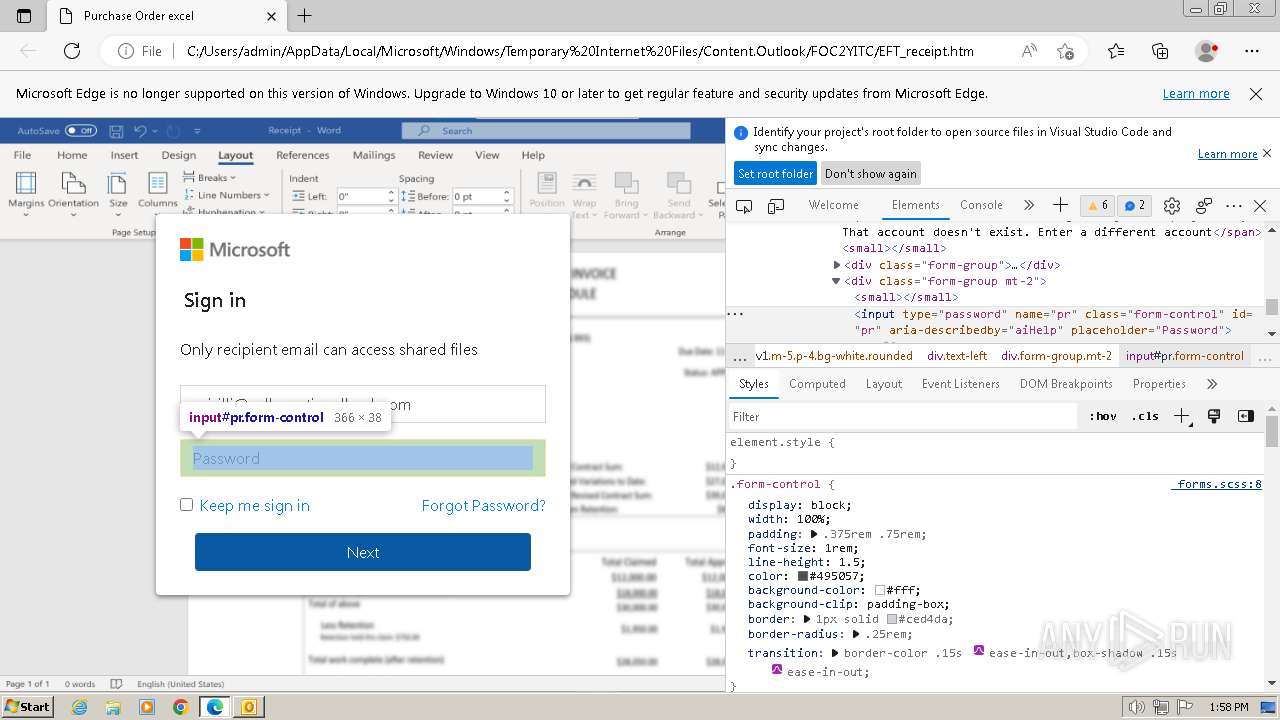
Task: Open Edge Settings and more menu
Action: 1252,51
